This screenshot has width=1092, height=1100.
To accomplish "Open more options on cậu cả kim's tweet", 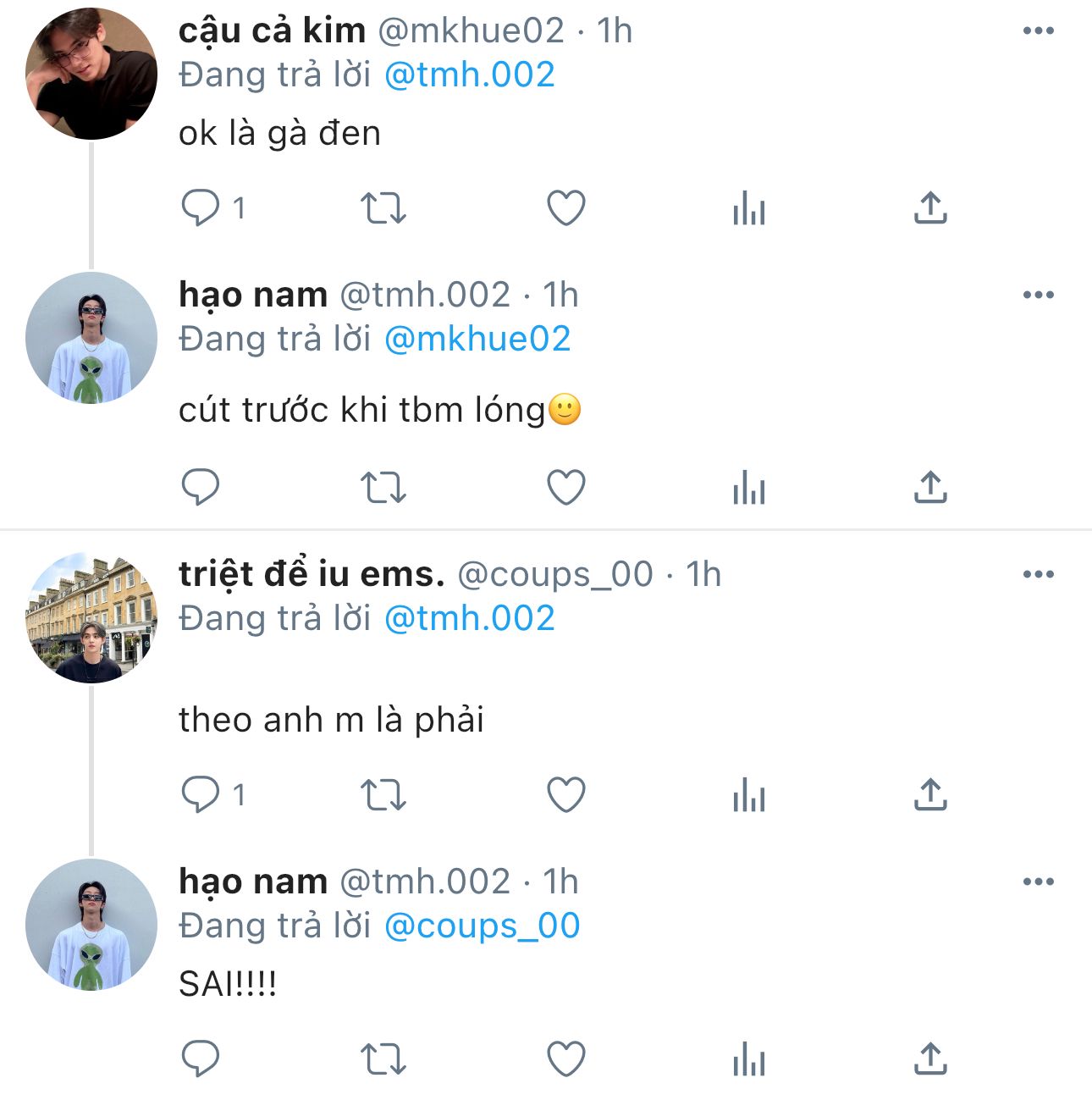I will [1038, 31].
